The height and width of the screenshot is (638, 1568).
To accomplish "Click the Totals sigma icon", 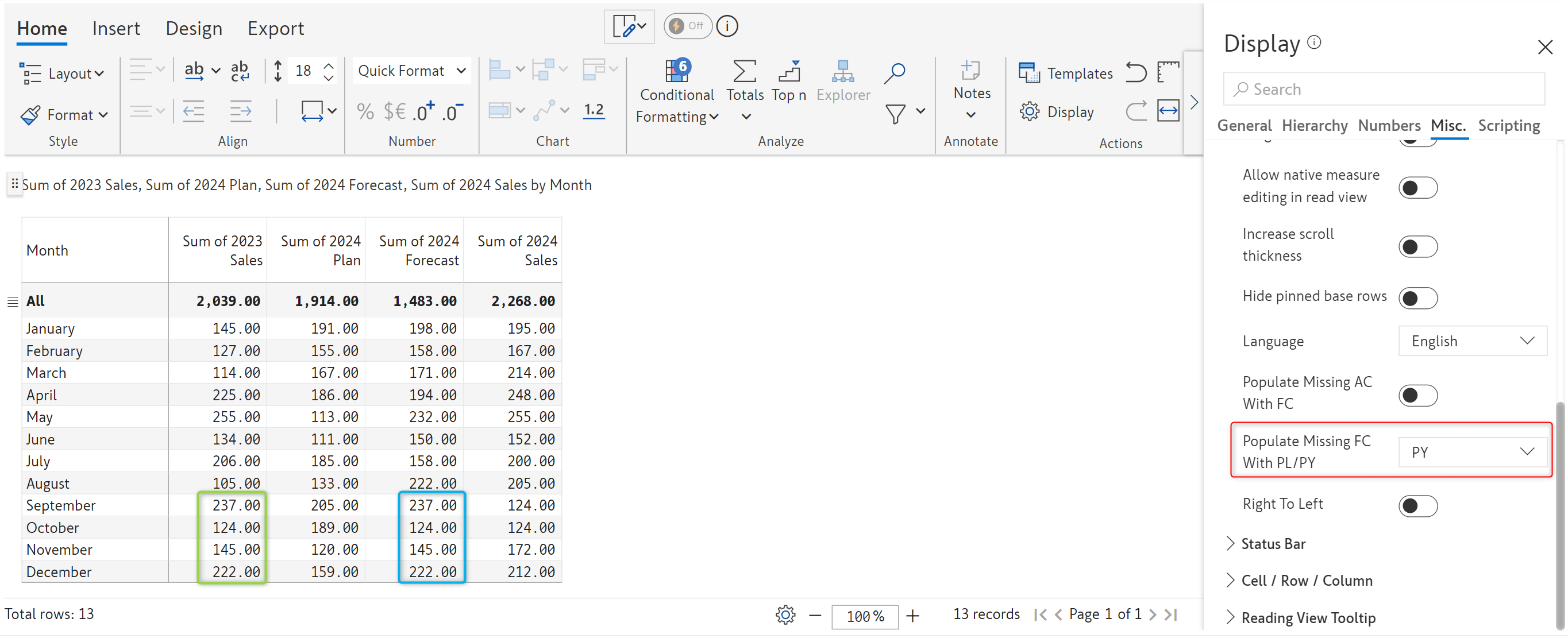I will [x=744, y=71].
